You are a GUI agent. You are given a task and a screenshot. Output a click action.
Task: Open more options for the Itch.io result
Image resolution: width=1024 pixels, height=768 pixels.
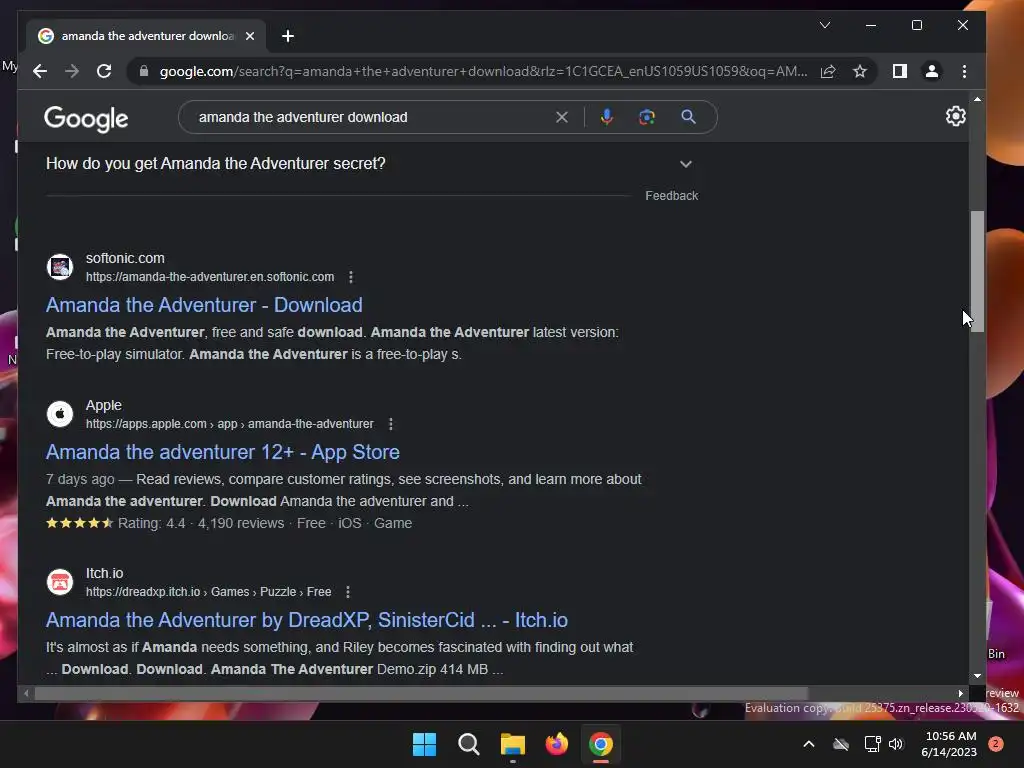coord(348,592)
